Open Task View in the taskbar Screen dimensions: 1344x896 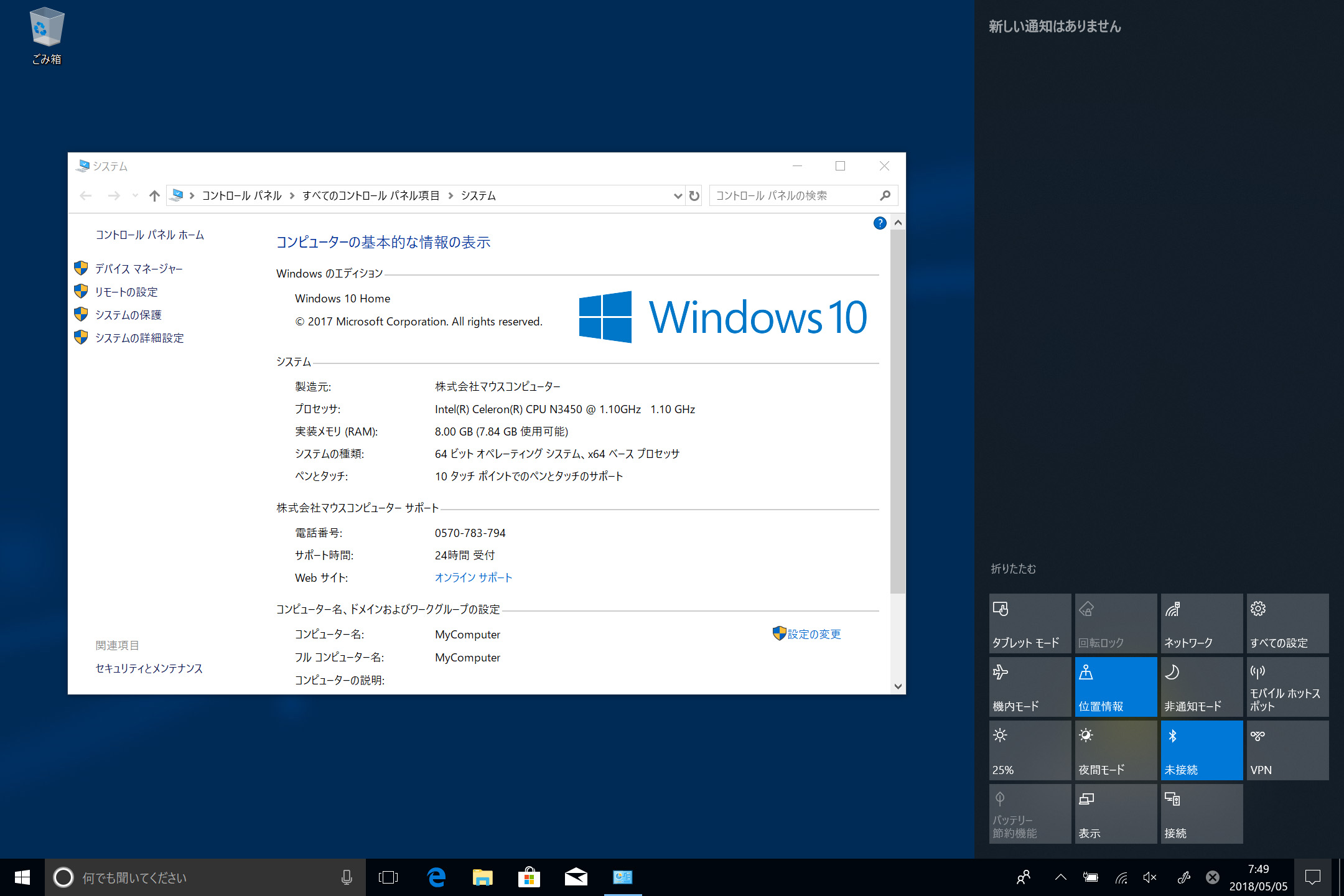pyautogui.click(x=388, y=877)
